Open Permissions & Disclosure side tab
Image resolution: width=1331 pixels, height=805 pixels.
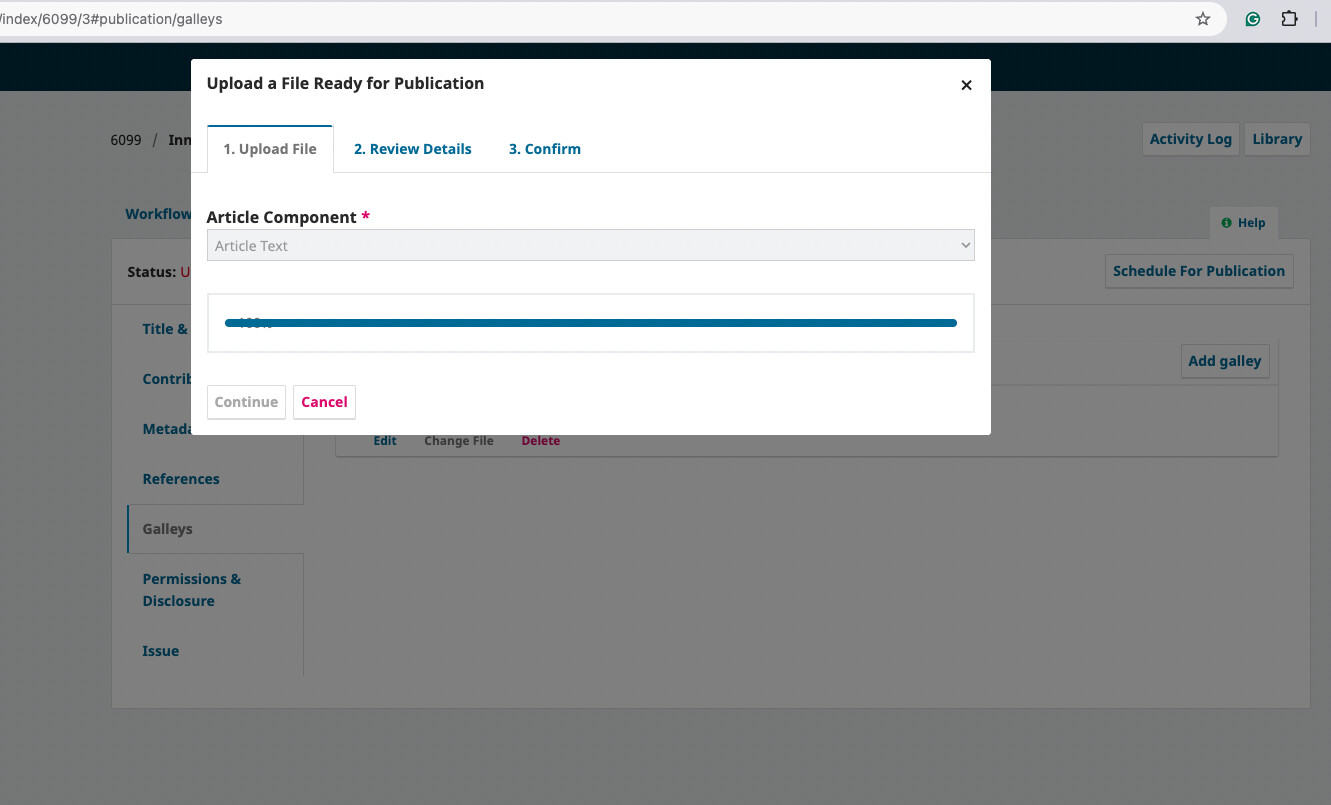[x=192, y=590]
